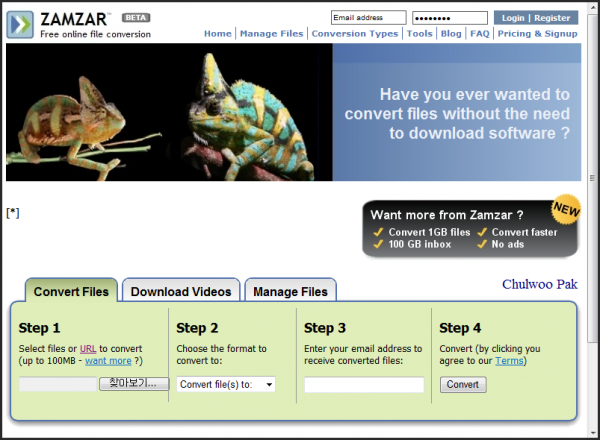Follow the 'want more' link
Screen dimensions: 600x440
pos(108,359)
